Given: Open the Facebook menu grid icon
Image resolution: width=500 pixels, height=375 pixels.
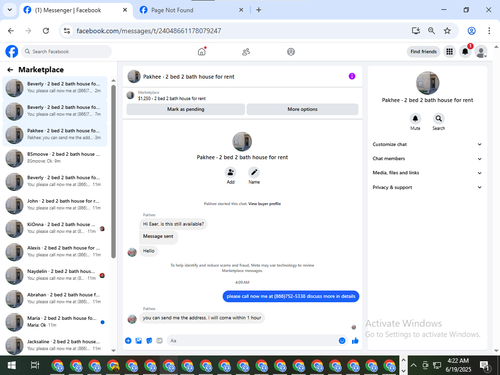Looking at the screenshot, I should pyautogui.click(x=449, y=52).
